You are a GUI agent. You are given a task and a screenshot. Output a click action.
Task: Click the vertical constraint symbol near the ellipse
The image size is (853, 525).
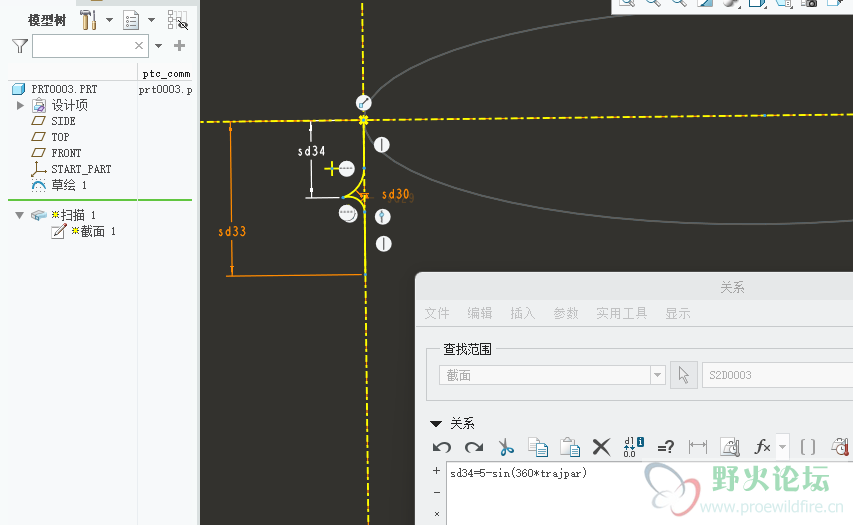381,145
